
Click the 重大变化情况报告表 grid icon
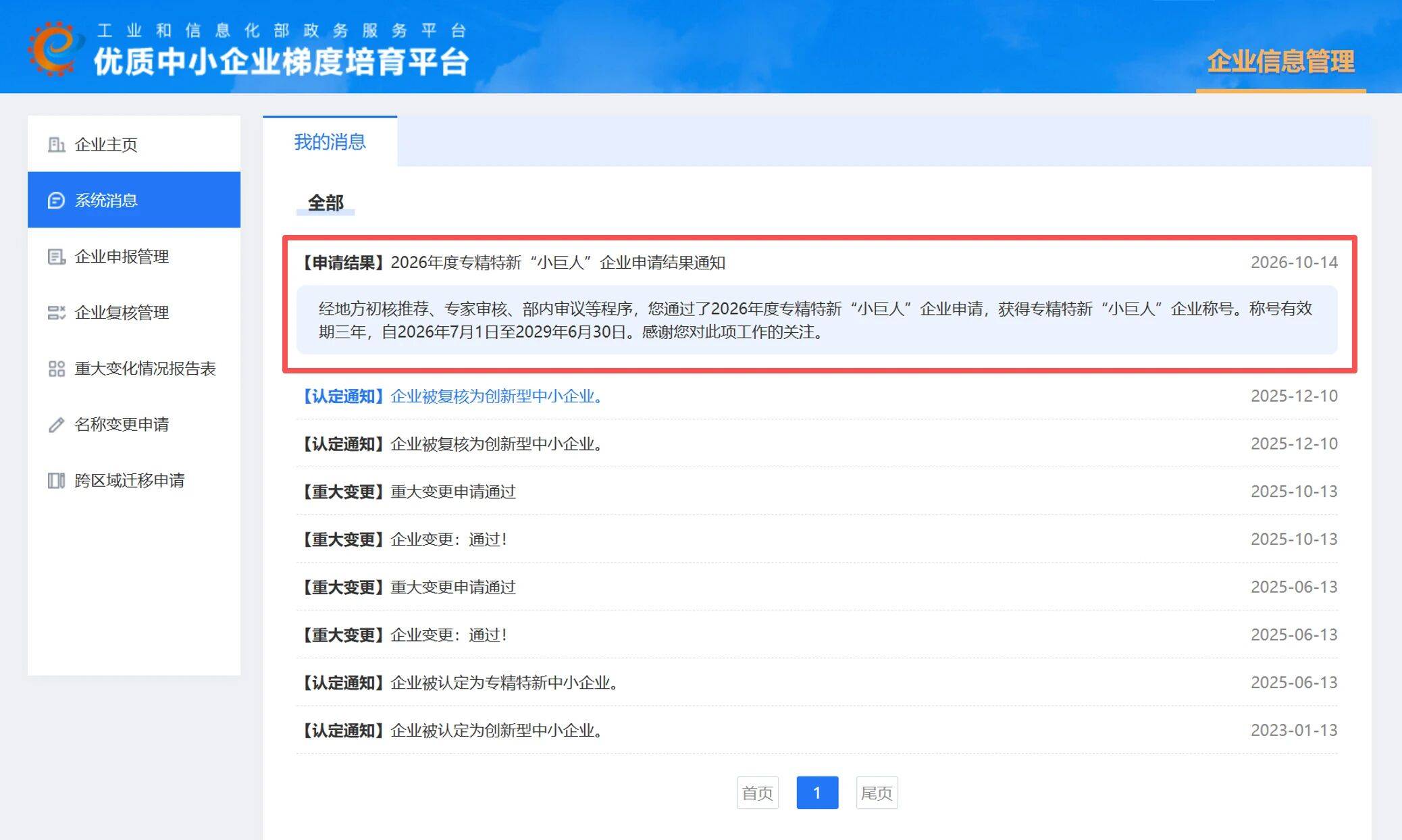tap(57, 369)
